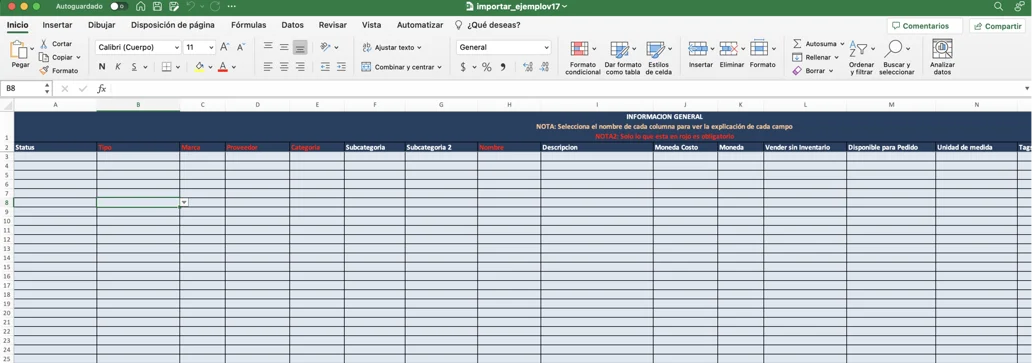
Task: Open Dar formato como tabla
Action: 622,58
